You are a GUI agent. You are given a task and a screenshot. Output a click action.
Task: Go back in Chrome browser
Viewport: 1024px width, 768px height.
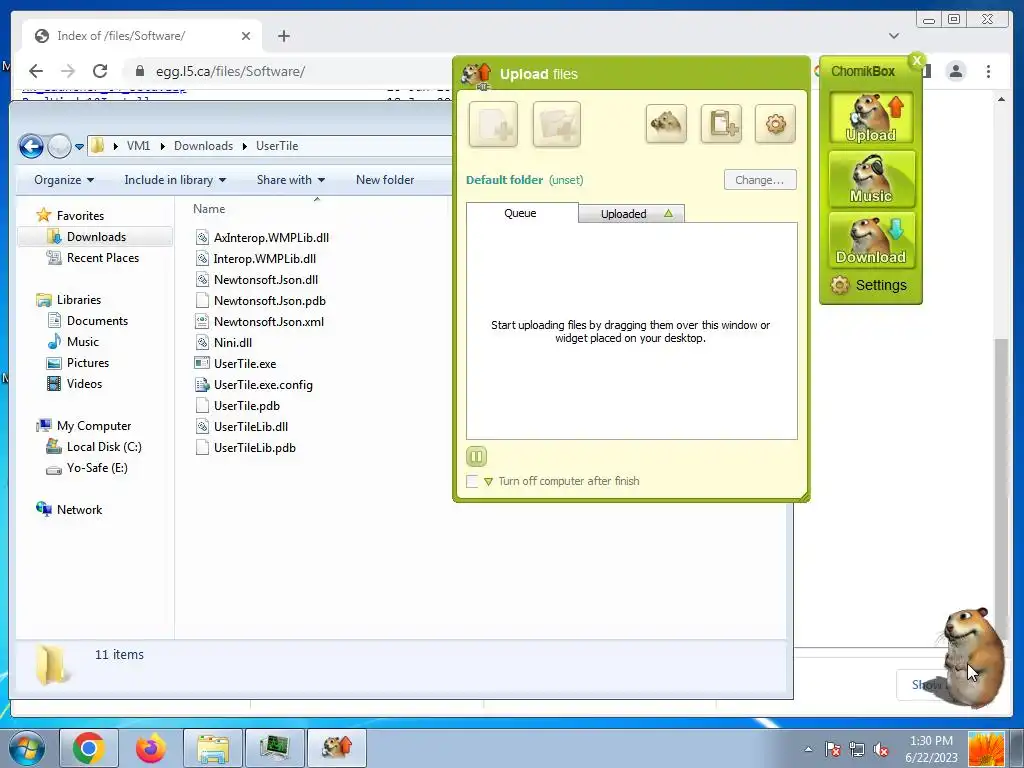click(36, 71)
